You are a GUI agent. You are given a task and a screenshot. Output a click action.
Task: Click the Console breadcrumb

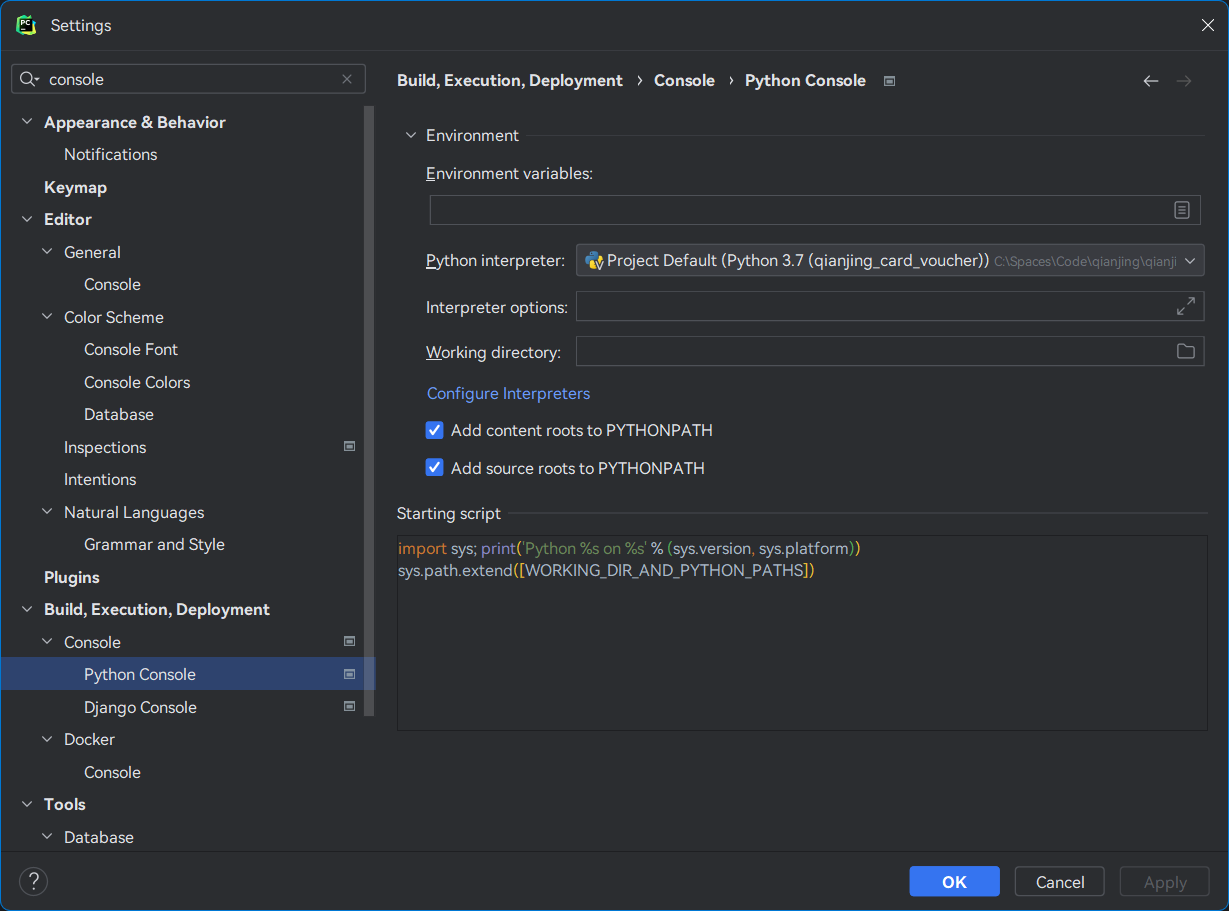click(684, 80)
